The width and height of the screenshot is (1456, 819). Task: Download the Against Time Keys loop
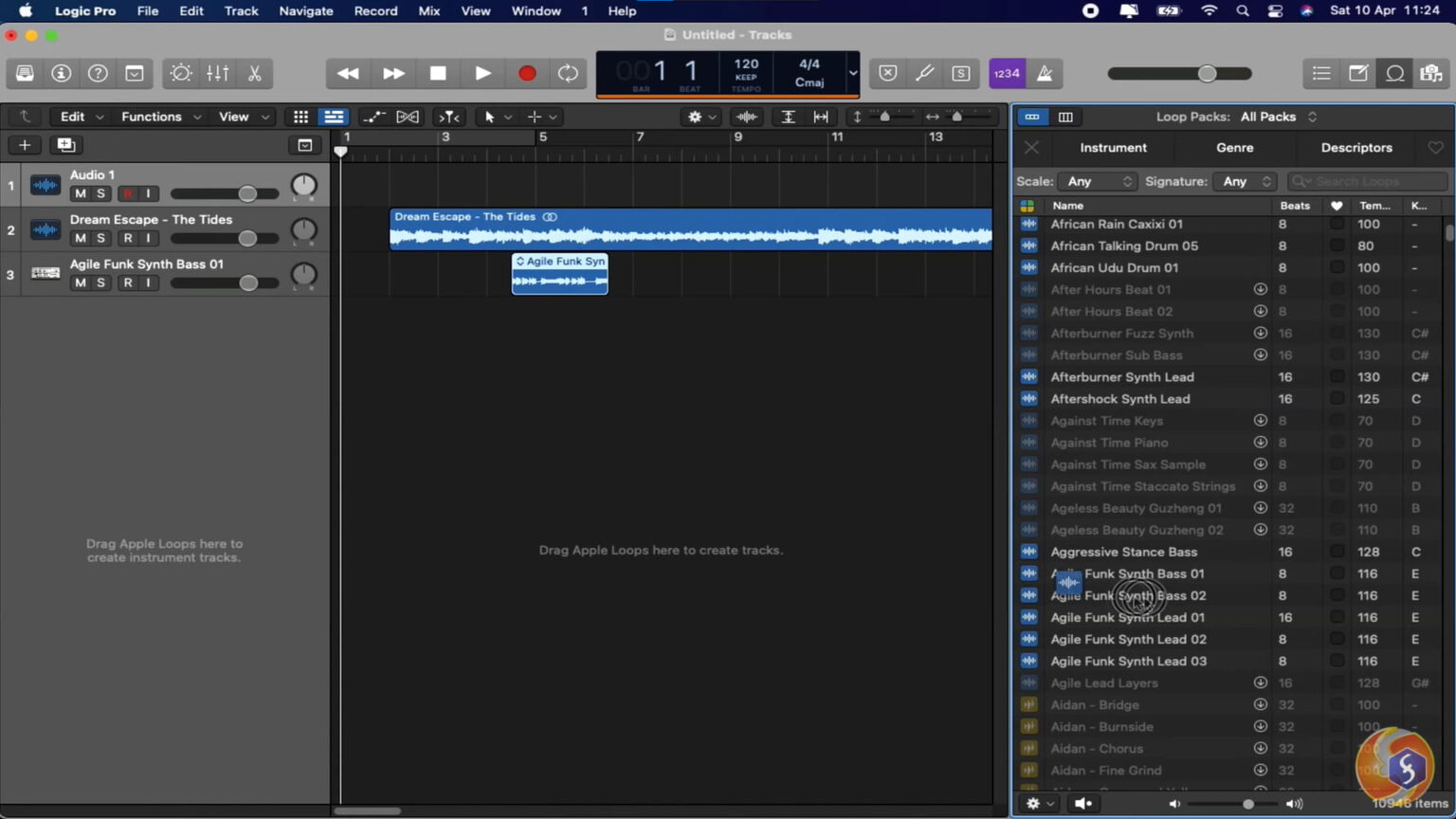coord(1260,420)
